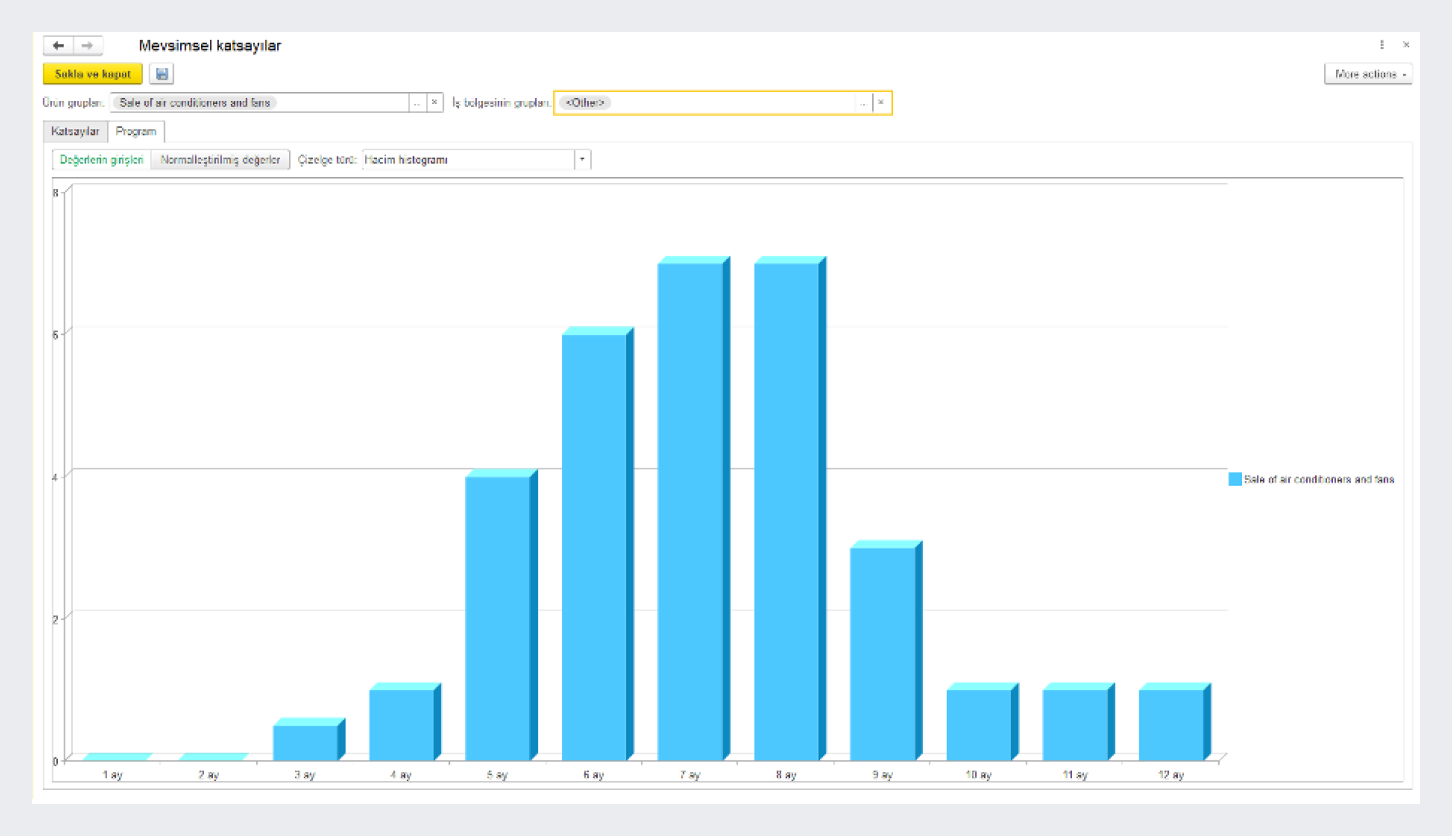Open the Ürün grupları selection ellipsis
The height and width of the screenshot is (836, 1452).
tap(417, 102)
